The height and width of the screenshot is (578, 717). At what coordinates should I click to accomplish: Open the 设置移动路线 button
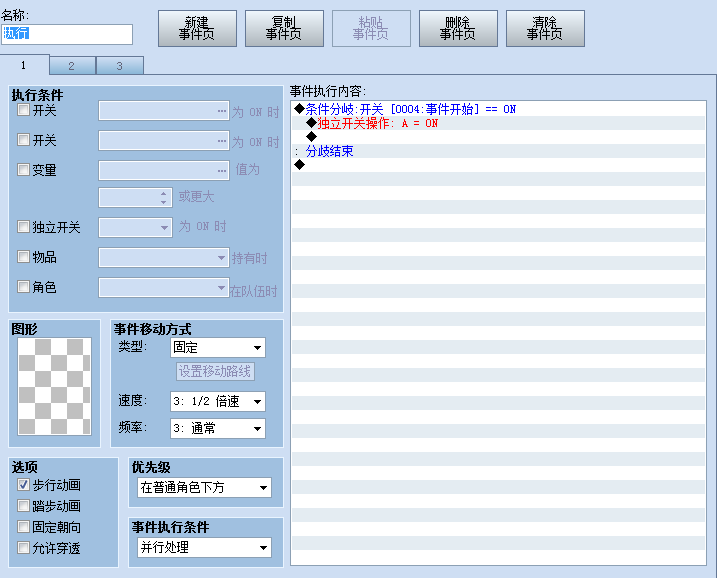tap(215, 371)
